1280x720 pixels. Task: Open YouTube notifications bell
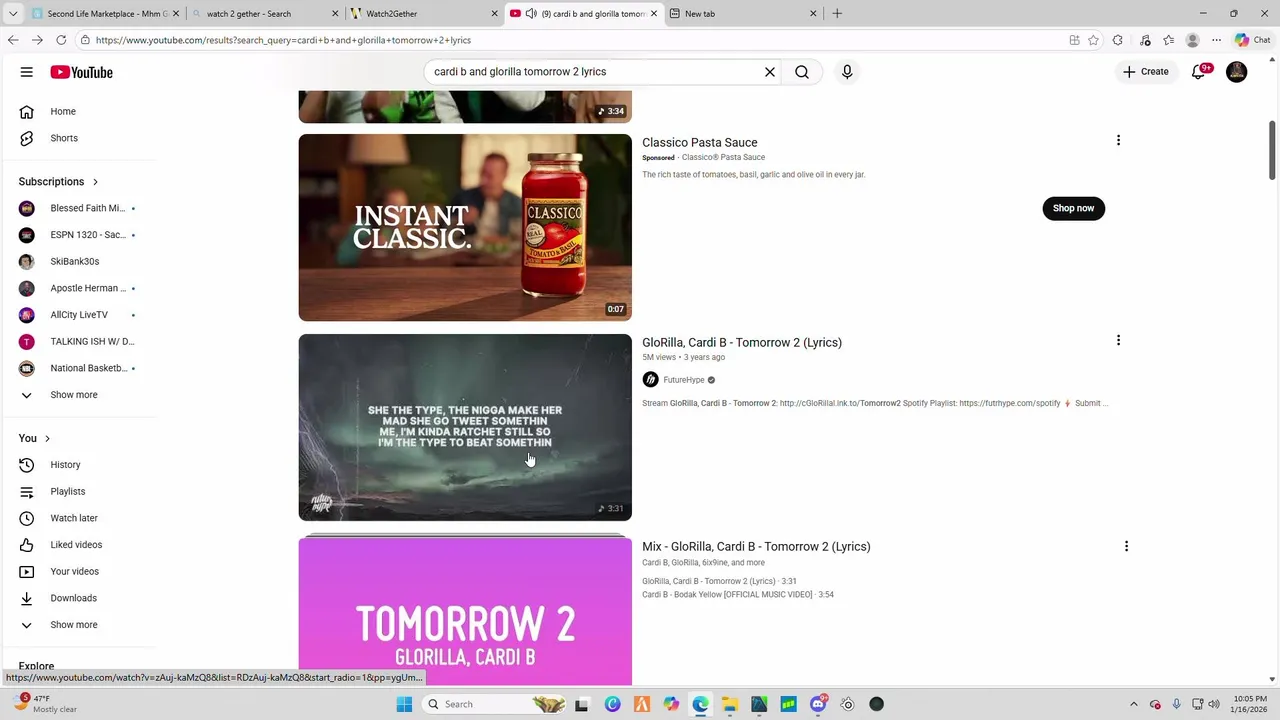pyautogui.click(x=1198, y=72)
